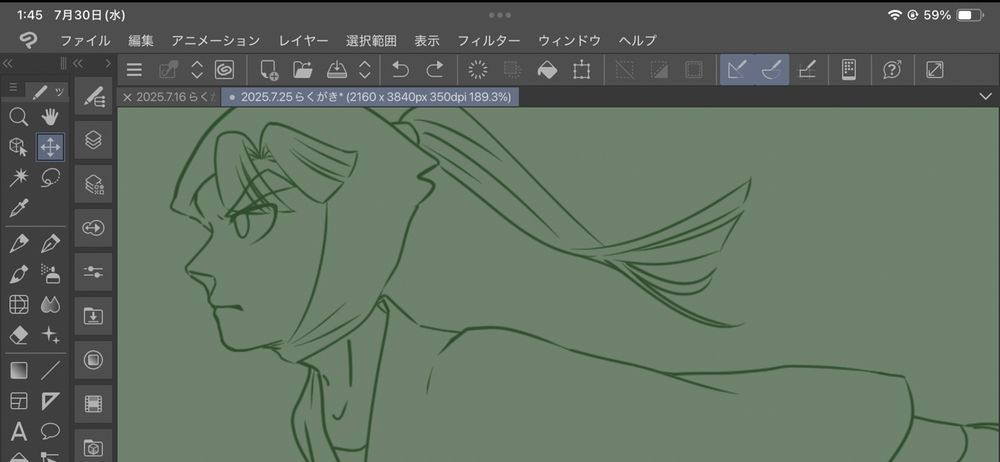Click the Scale/Rotate transform icon
This screenshot has width=1000, height=462.
pyautogui.click(x=581, y=70)
